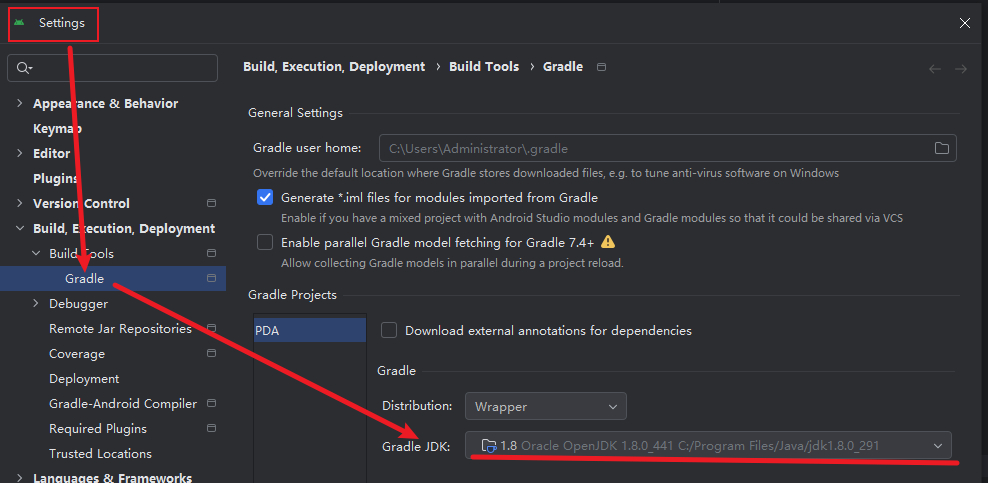This screenshot has width=988, height=483.
Task: Expand the Debugger node
Action: point(36,304)
